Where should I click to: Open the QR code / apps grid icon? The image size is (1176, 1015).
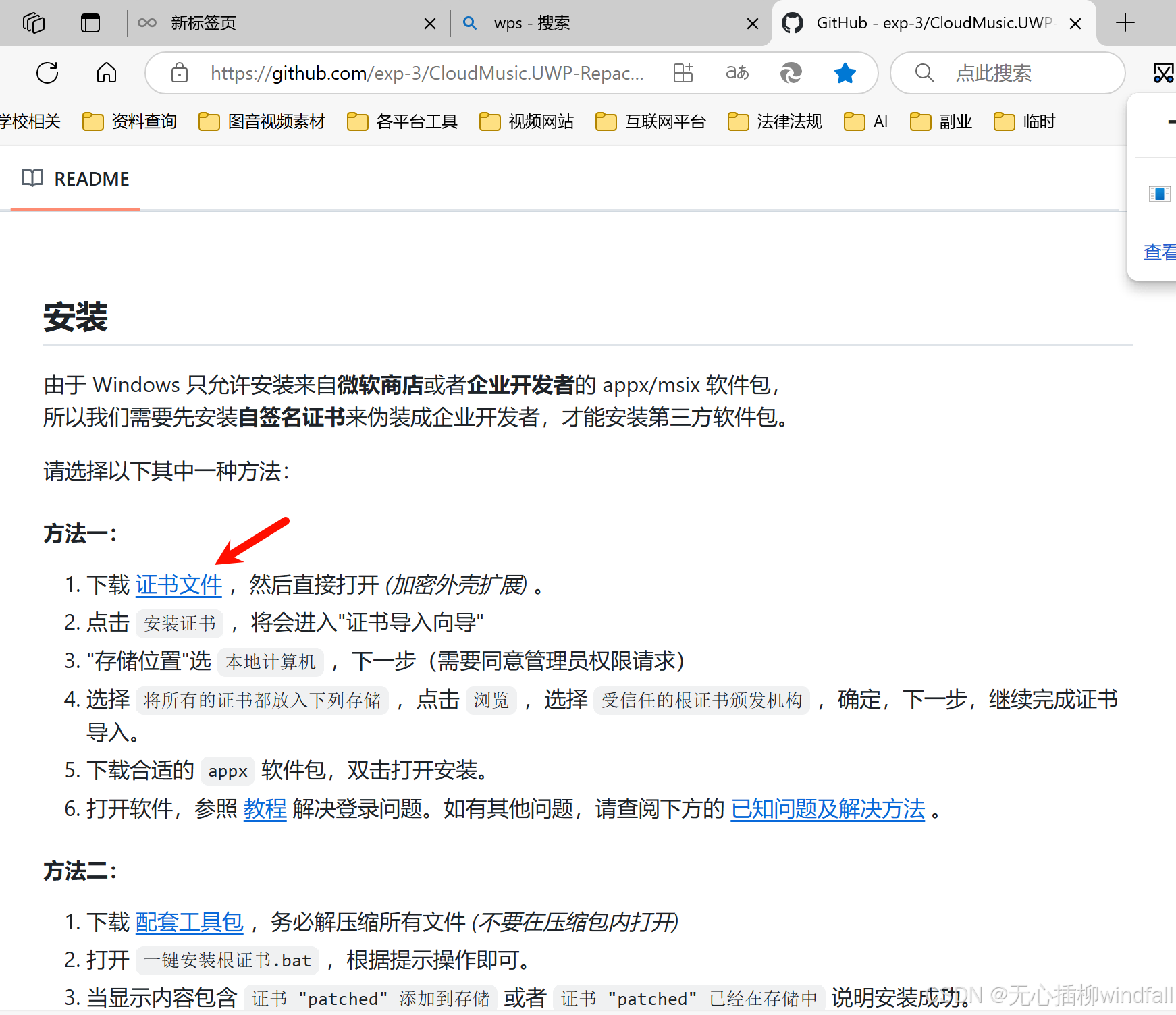(x=683, y=72)
